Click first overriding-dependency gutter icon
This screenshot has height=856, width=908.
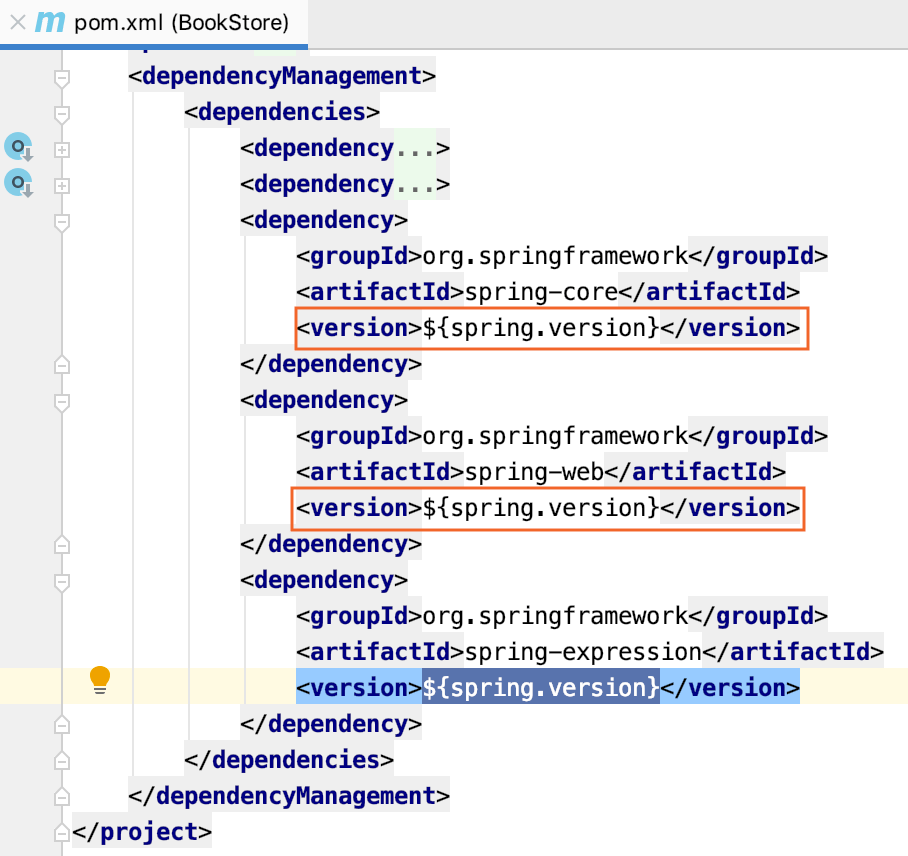click(19, 148)
